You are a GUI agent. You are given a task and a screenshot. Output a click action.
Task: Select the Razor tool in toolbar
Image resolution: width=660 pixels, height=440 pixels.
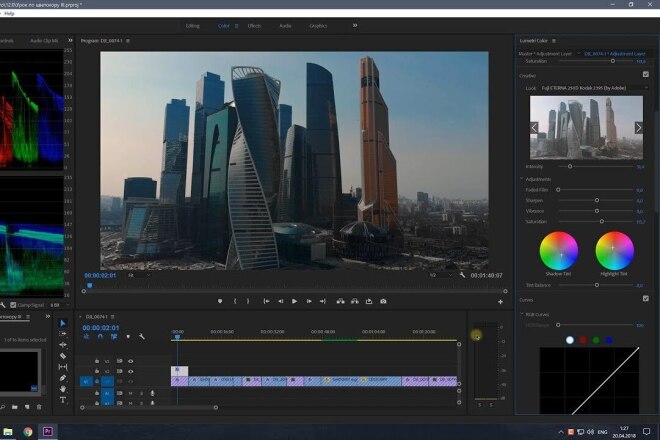pyautogui.click(x=63, y=356)
